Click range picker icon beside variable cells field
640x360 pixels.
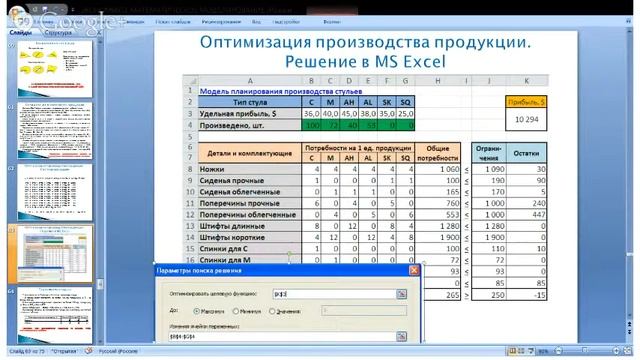click(401, 336)
